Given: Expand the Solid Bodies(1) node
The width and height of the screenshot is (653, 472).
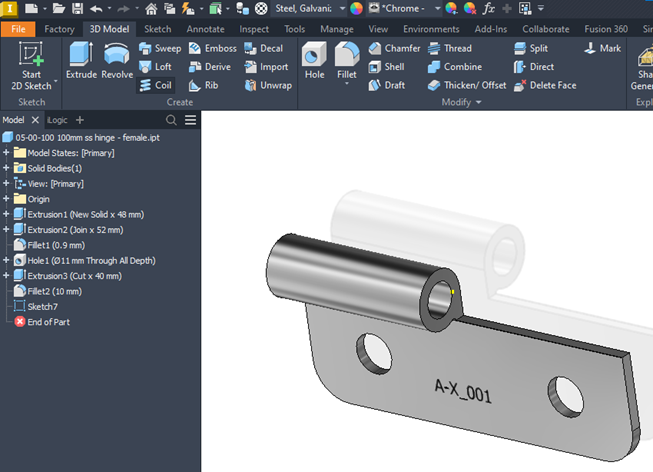Looking at the screenshot, I should click(x=7, y=168).
